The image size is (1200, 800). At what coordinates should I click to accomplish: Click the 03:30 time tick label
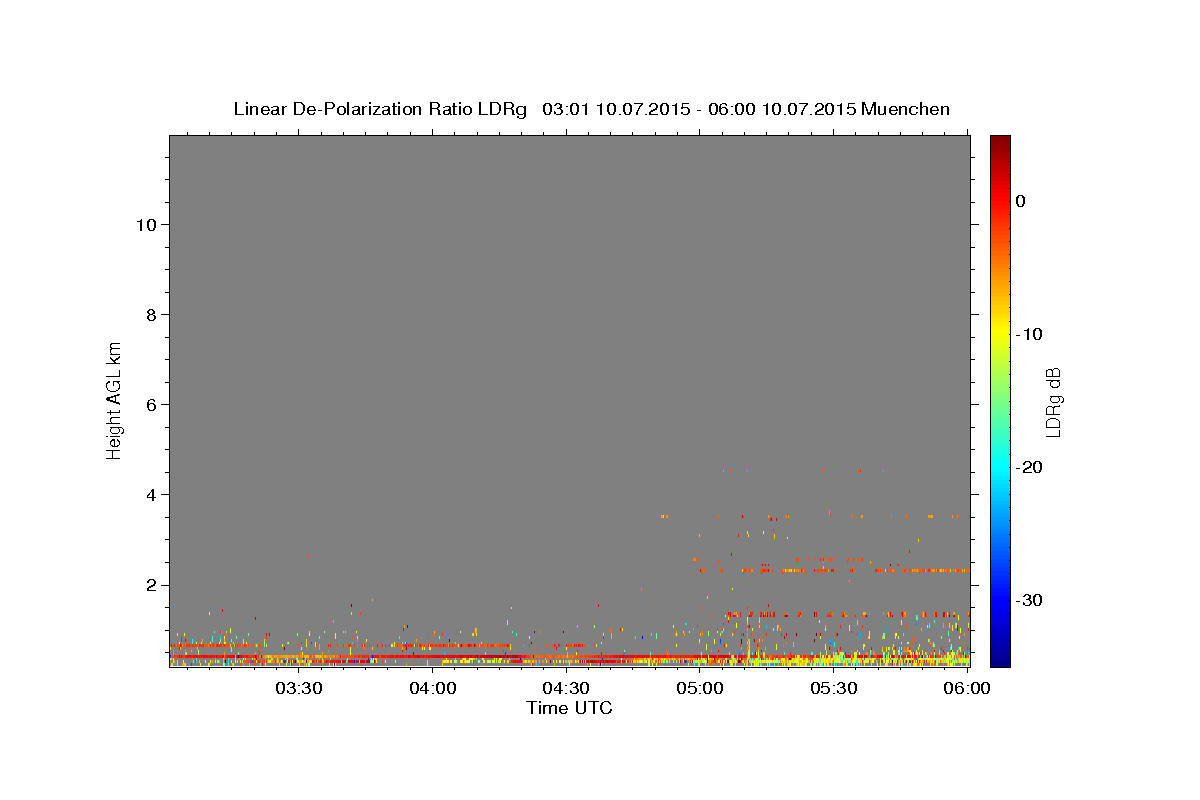tap(299, 688)
